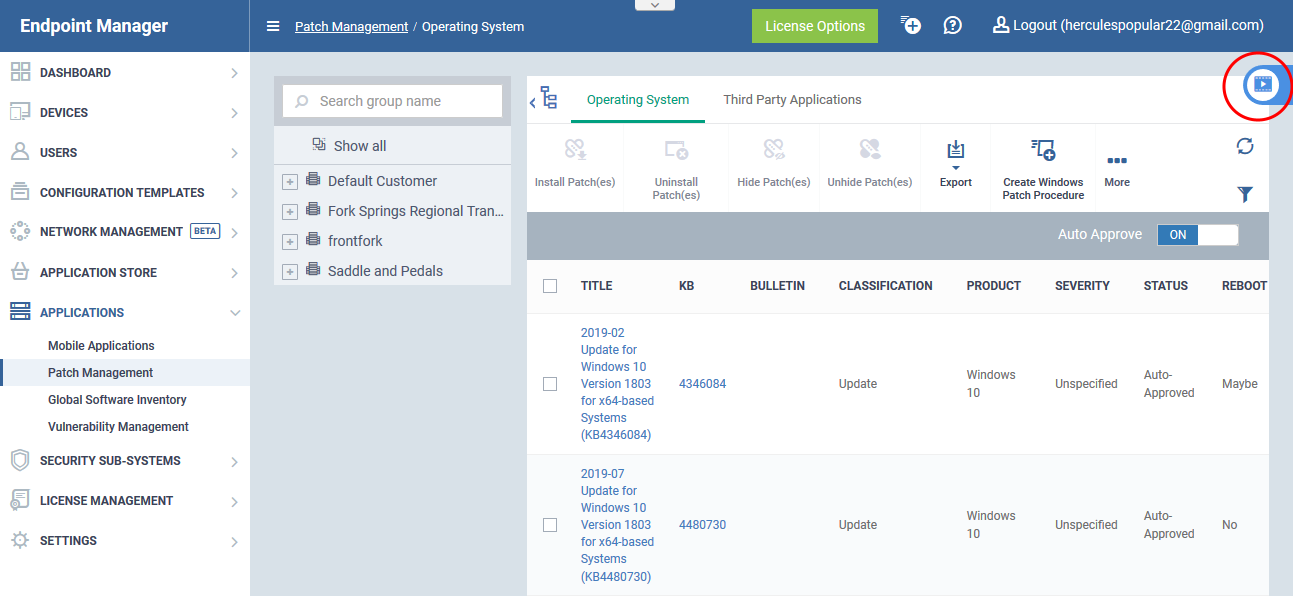Open the Export dropdown
The image size is (1293, 596).
[x=956, y=163]
